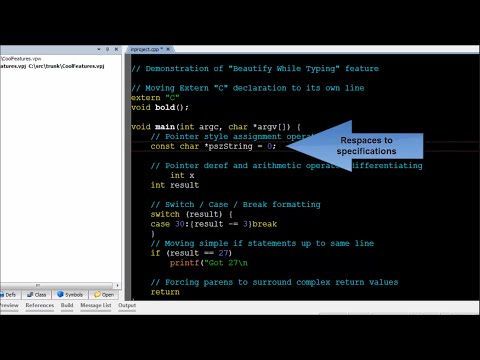The image size is (480, 360).
Task: Click the printf("Got 27\n line
Action: (209, 263)
